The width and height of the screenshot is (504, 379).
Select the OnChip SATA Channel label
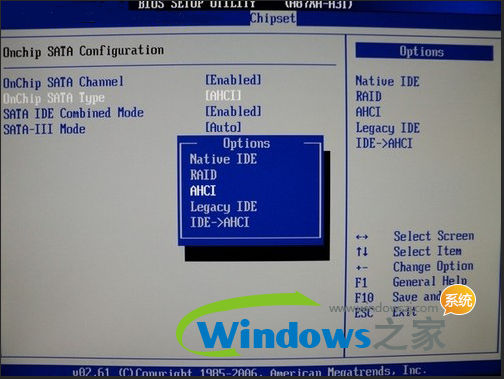[63, 82]
